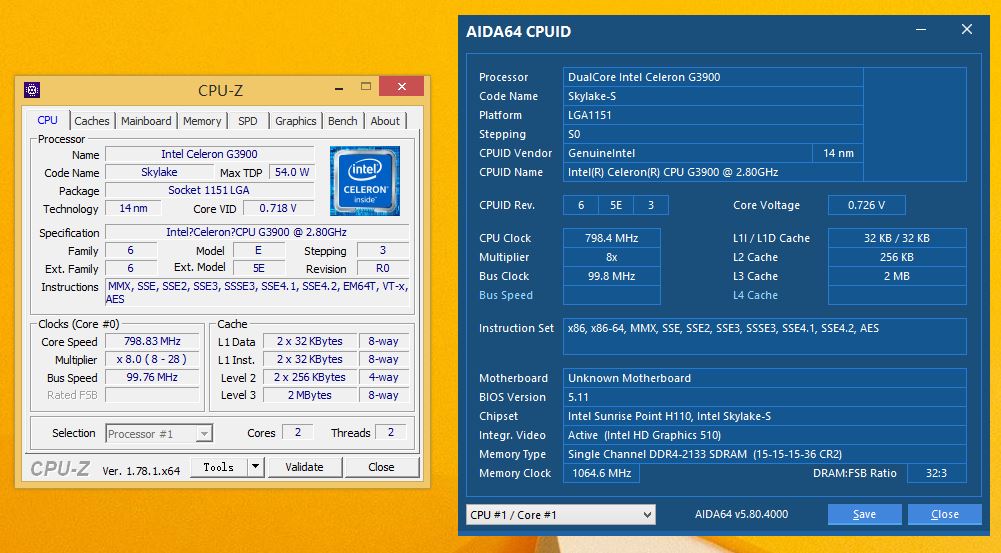Click the Revision value R0
Viewport: 1001px width, 553px height.
point(382,268)
